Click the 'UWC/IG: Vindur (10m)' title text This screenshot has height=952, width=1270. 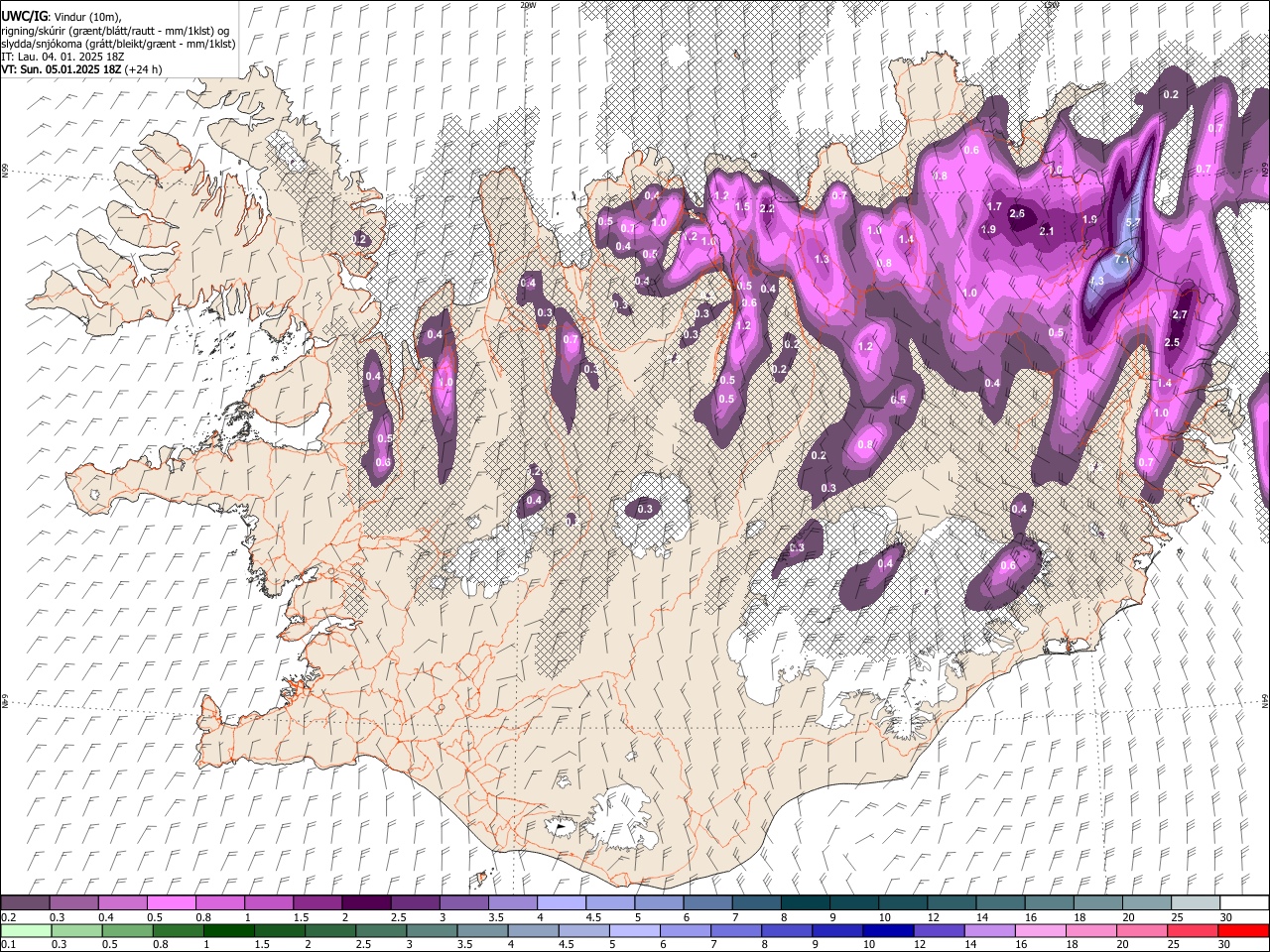[x=62, y=17]
